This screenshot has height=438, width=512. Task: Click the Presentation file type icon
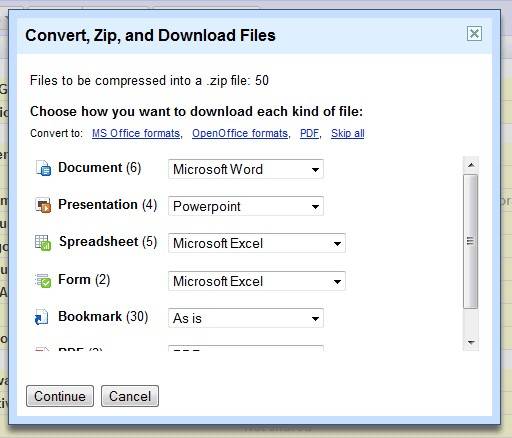[x=43, y=205]
